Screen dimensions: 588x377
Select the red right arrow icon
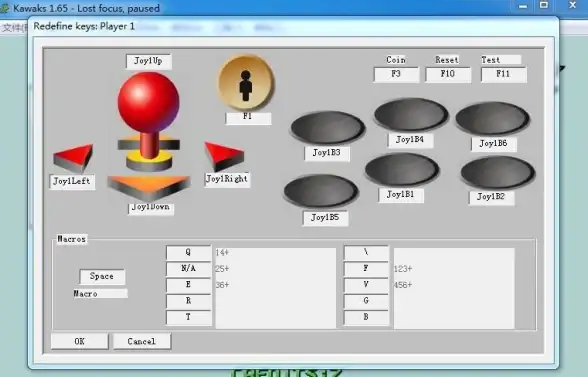[x=224, y=156]
